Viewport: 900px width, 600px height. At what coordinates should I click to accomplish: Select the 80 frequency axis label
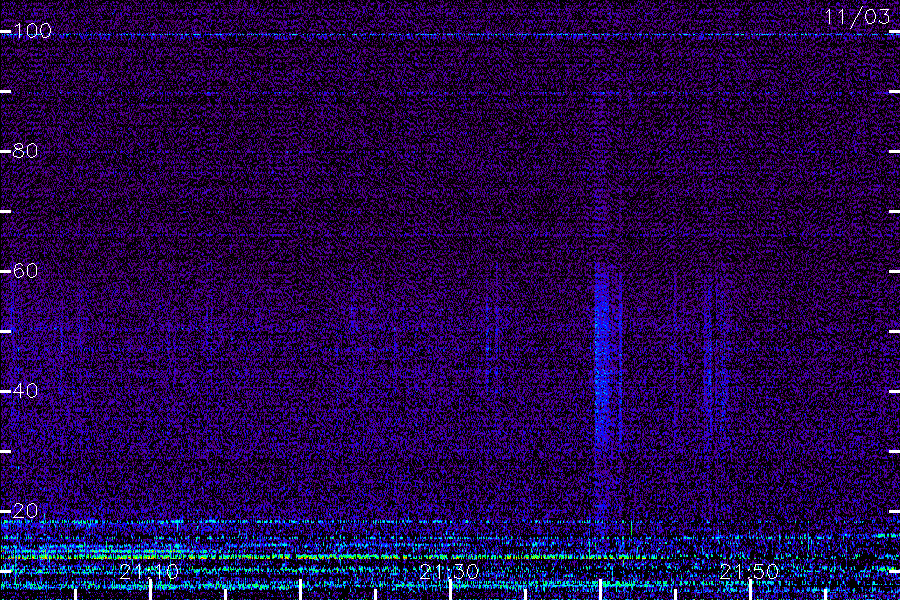click(25, 151)
